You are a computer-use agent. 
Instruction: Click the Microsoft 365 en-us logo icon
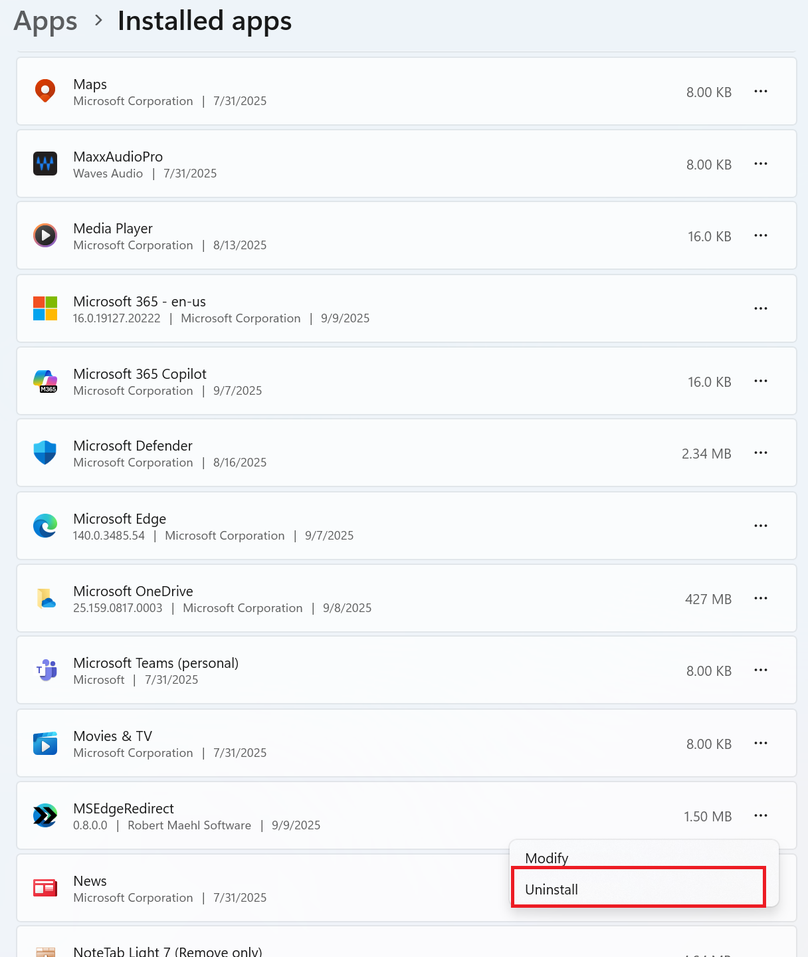[45, 308]
